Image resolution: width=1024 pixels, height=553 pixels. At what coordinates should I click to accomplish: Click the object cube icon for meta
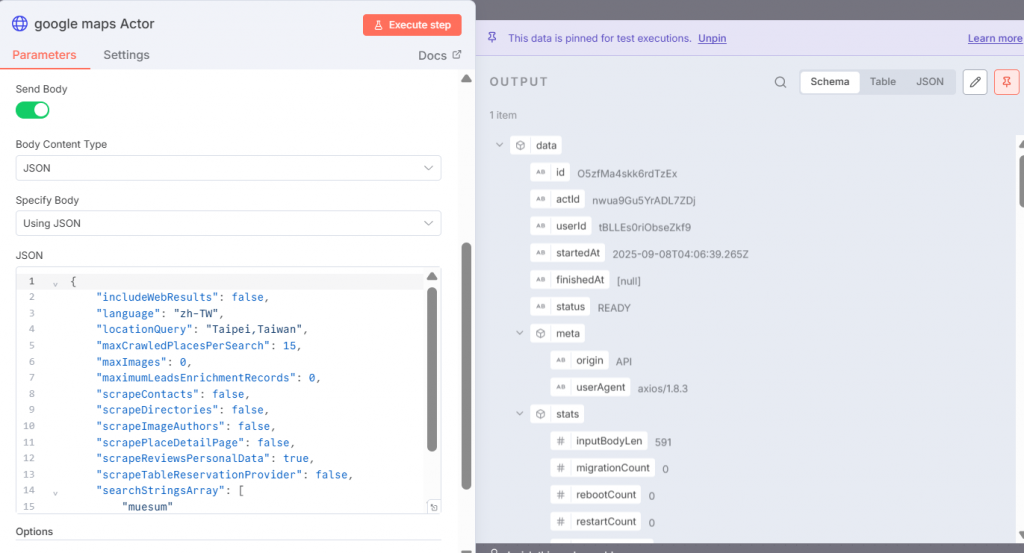tap(541, 334)
